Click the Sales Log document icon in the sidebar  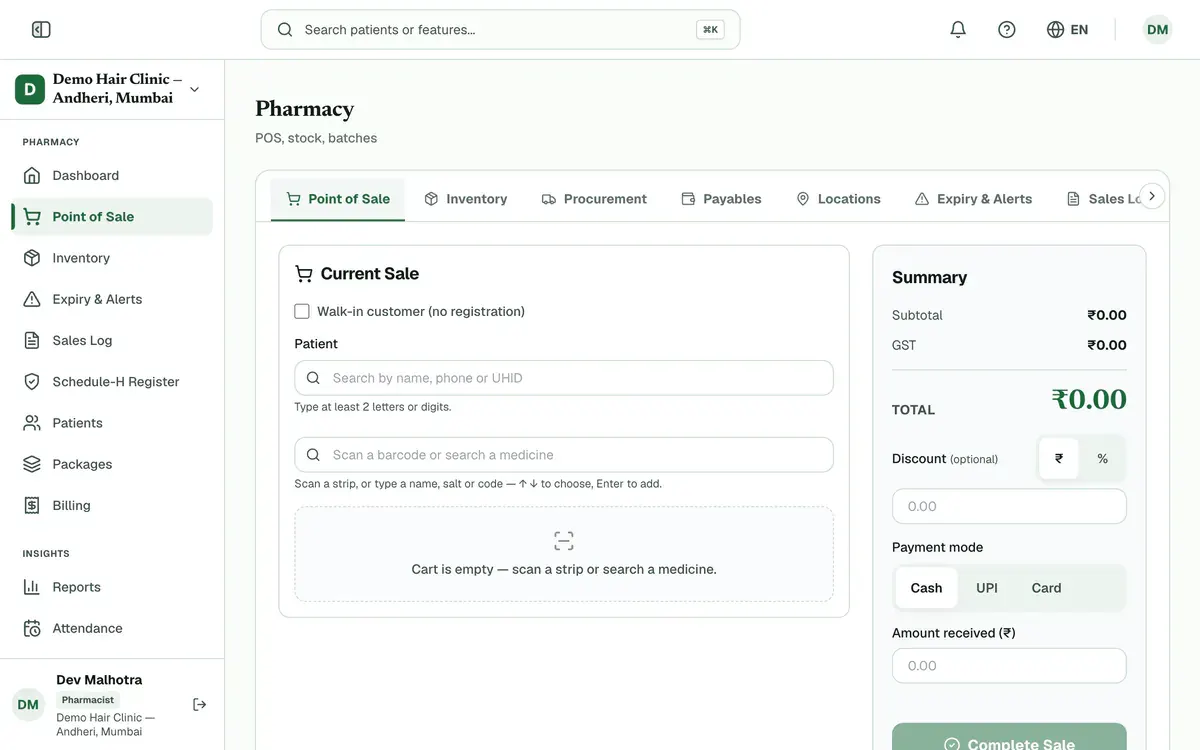click(x=32, y=341)
